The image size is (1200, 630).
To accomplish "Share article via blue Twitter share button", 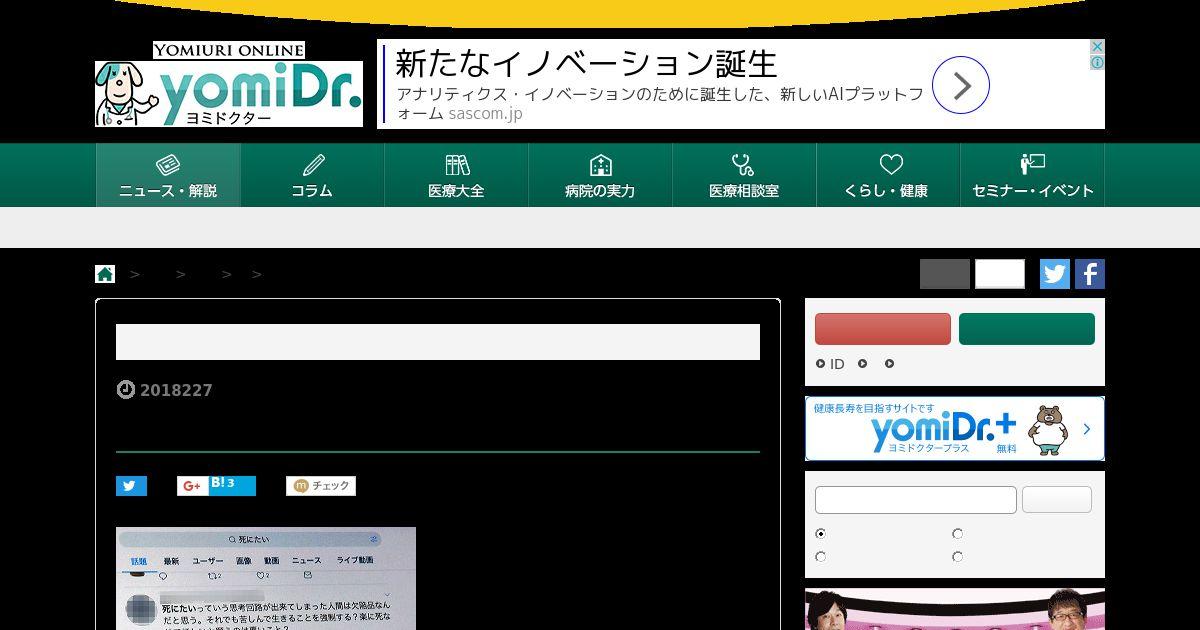I will 131,486.
